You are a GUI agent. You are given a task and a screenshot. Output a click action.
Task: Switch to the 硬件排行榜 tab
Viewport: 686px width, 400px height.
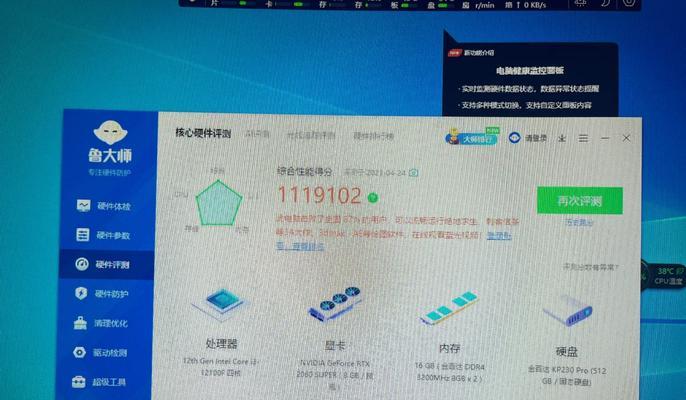(x=374, y=136)
